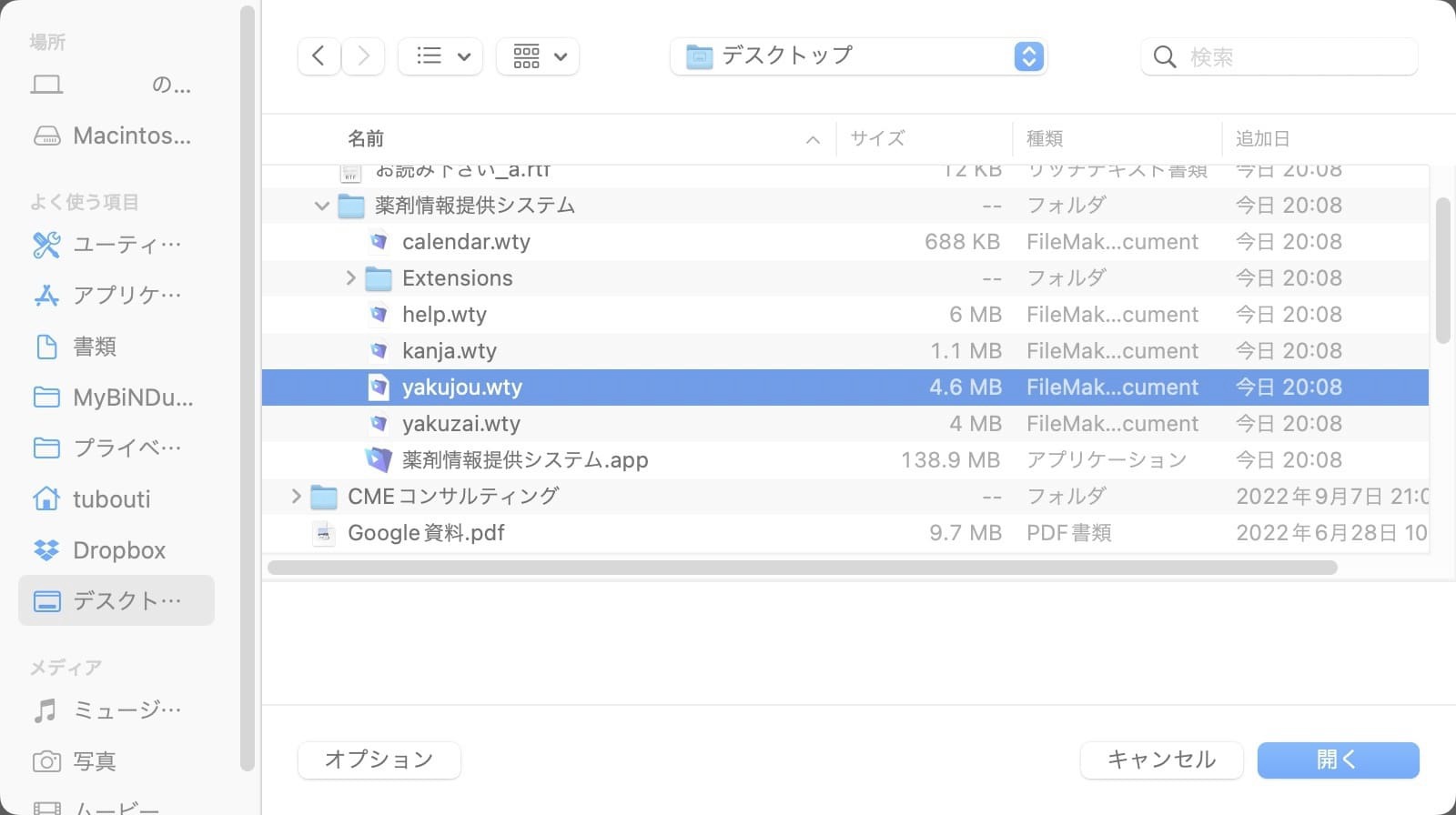This screenshot has width=1456, height=815.
Task: Click the 検索 search field
Action: tap(1279, 56)
